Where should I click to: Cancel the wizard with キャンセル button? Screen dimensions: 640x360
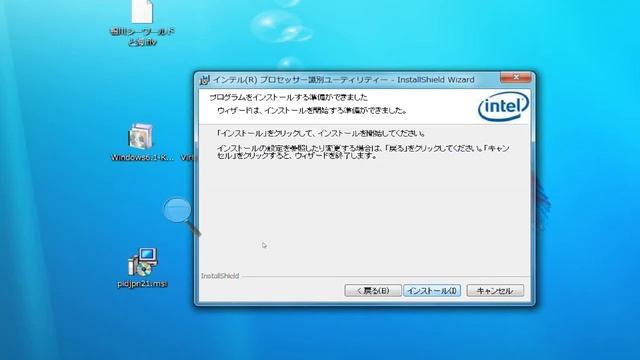[x=495, y=291]
